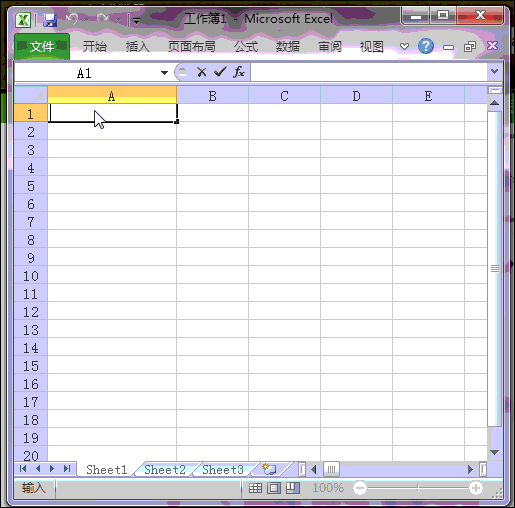Close the workbook with the ribbon X
This screenshot has width=515, height=508.
[492, 46]
